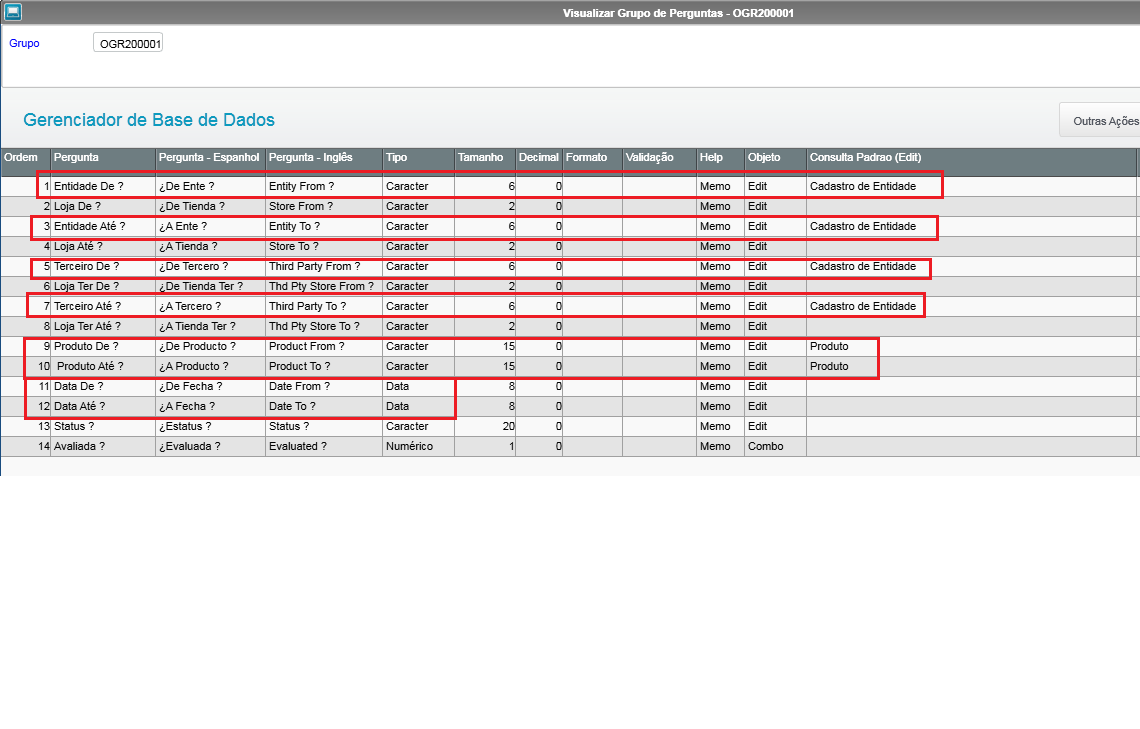Select the 'Entidade Até ?' cell

103,227
